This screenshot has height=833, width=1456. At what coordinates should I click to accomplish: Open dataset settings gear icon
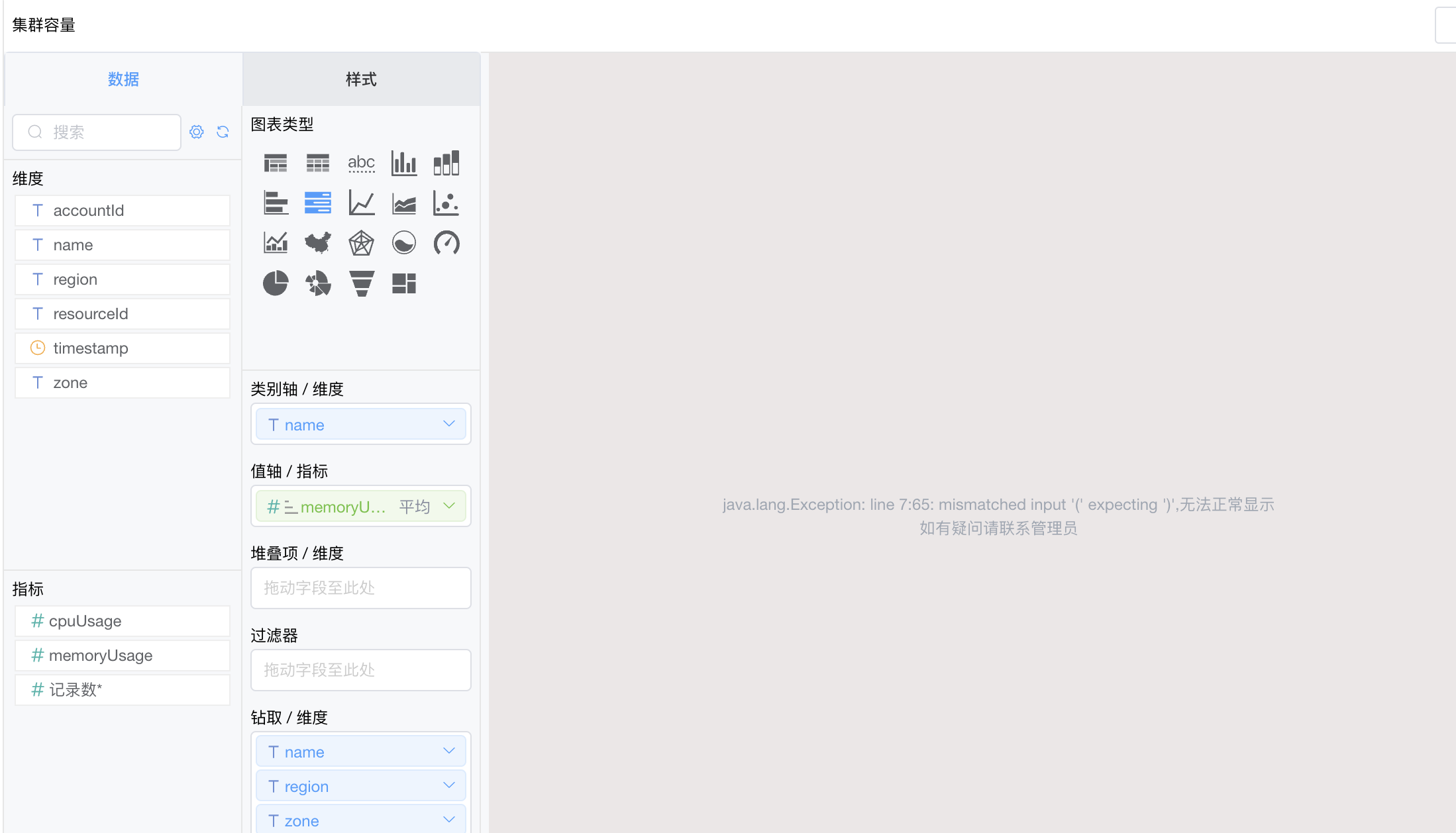[x=197, y=132]
